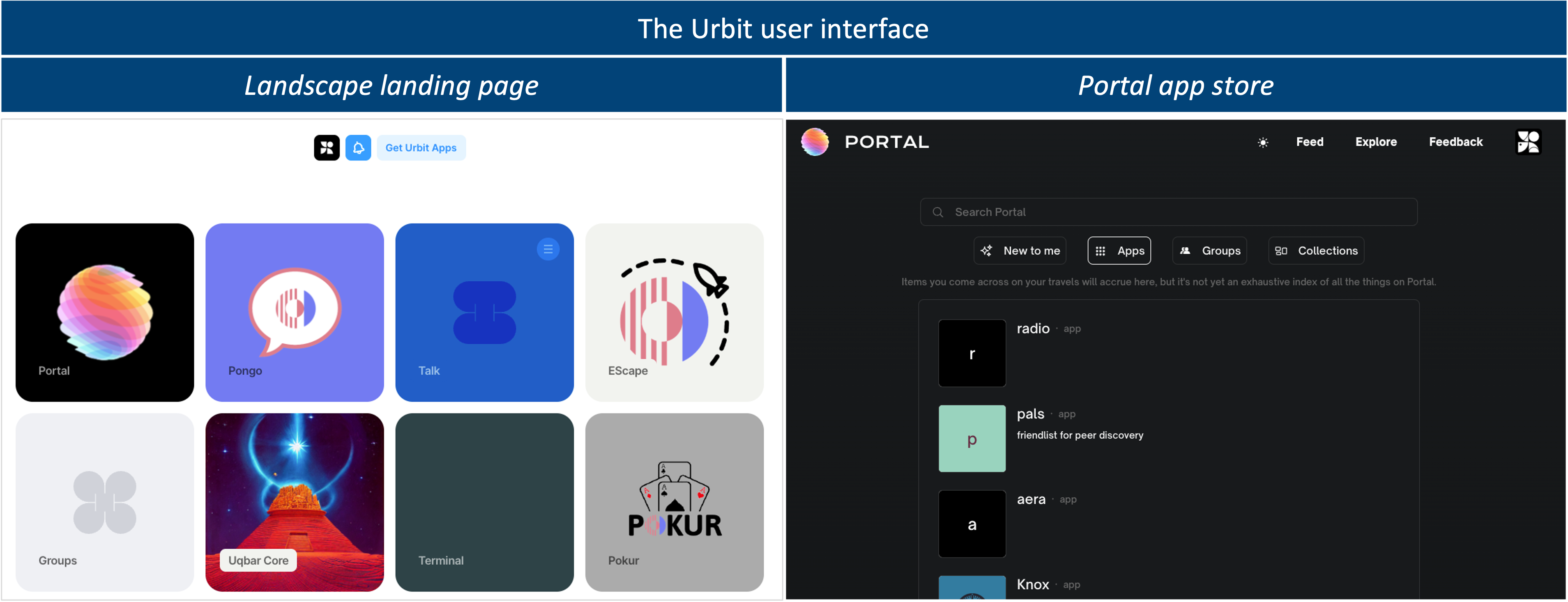The image size is (1568, 602).
Task: Open the radio app's black 'r' icon
Action: point(972,353)
